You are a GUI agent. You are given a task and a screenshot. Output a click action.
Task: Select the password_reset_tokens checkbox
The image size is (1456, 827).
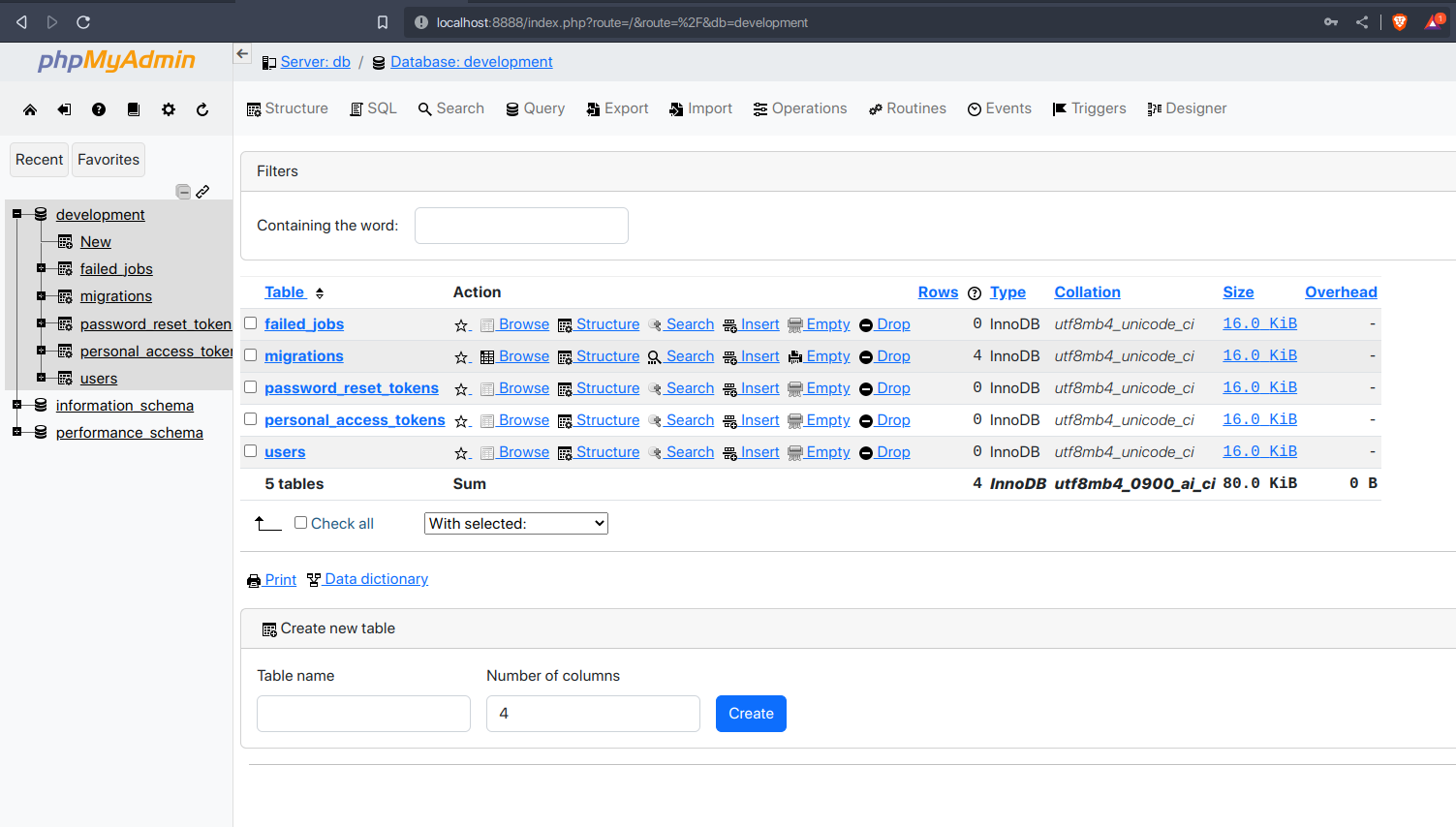tap(250, 387)
